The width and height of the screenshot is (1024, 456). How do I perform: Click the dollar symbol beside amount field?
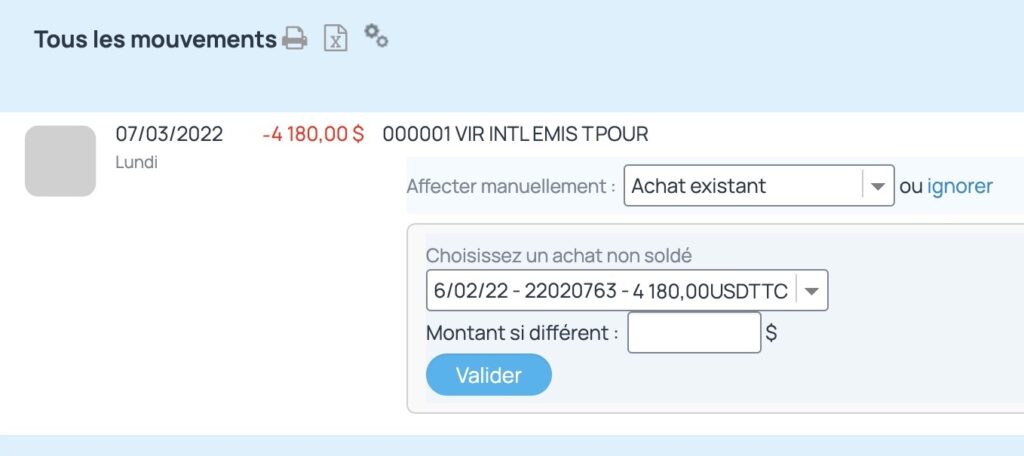coord(771,333)
